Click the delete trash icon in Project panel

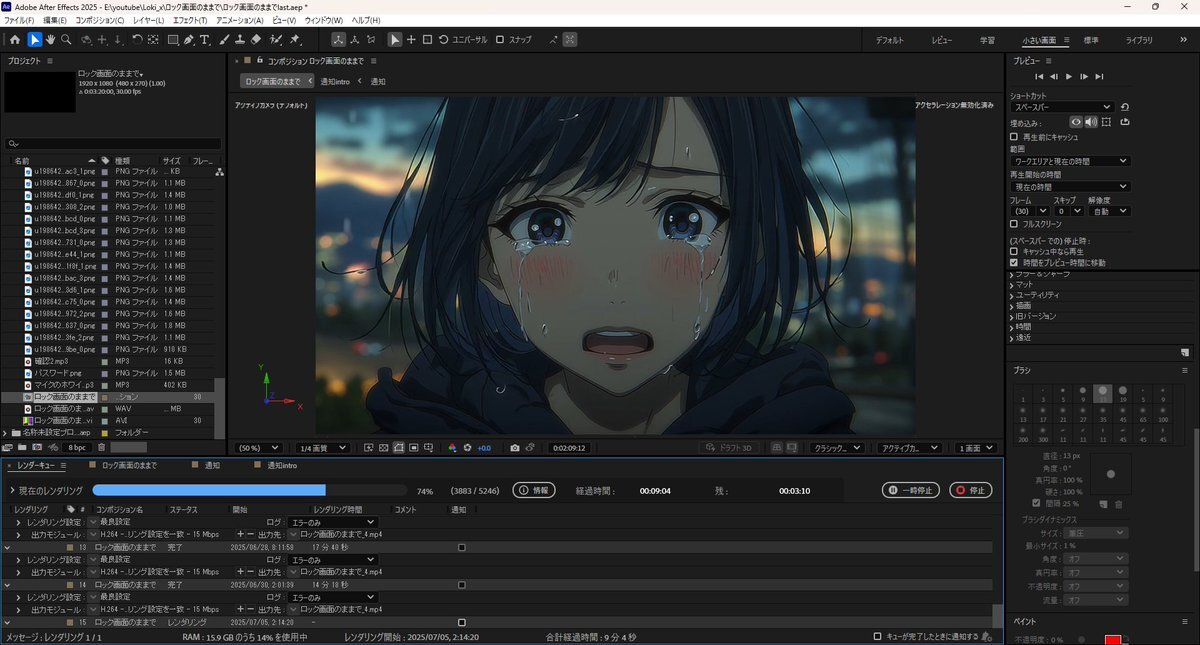[101, 447]
